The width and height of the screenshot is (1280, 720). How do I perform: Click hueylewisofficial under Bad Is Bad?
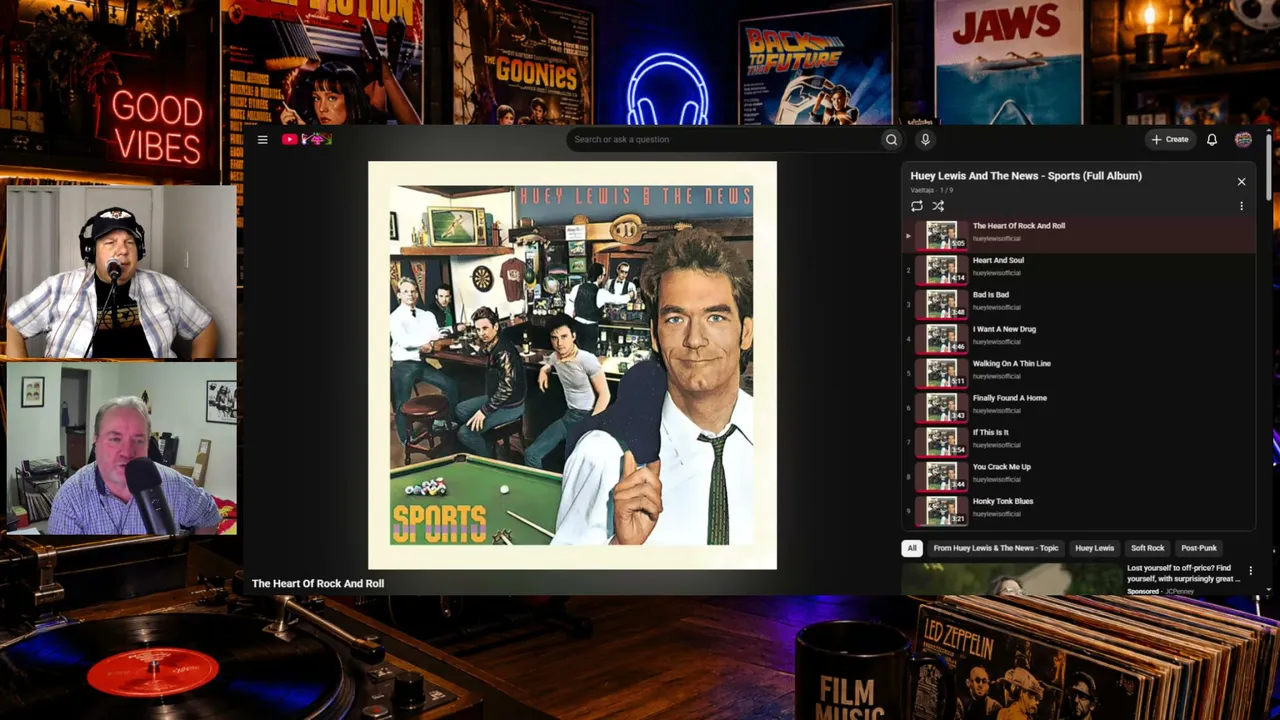pos(997,307)
